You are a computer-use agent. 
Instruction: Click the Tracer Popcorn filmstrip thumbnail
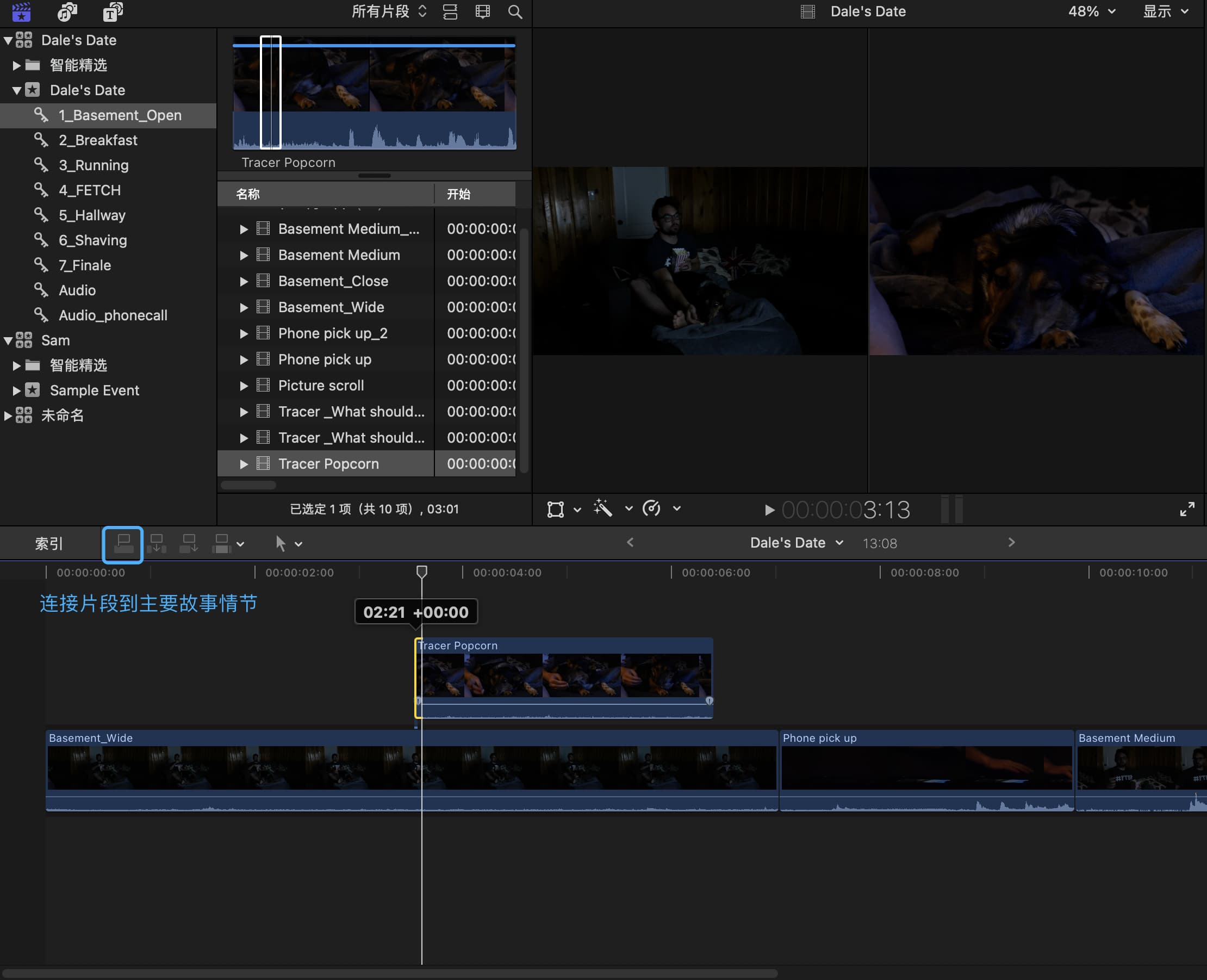tap(374, 93)
